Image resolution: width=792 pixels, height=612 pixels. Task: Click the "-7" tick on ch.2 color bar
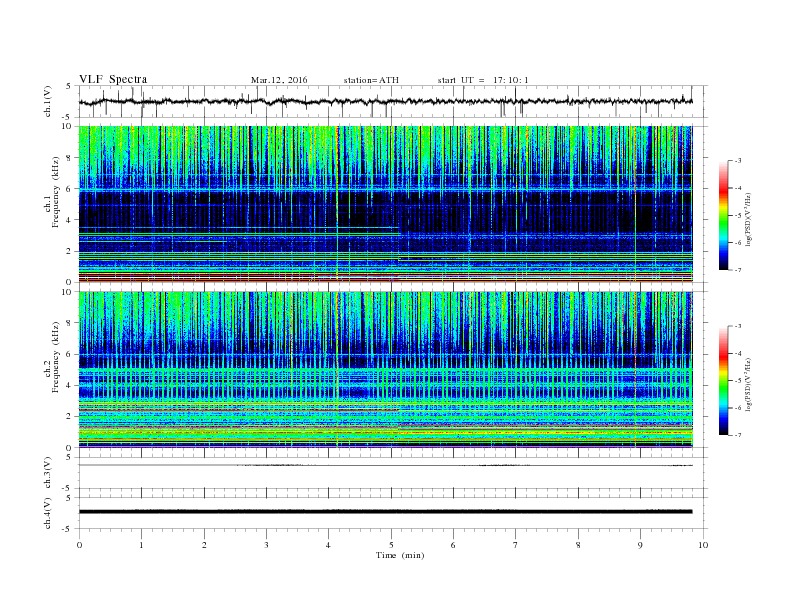(738, 435)
